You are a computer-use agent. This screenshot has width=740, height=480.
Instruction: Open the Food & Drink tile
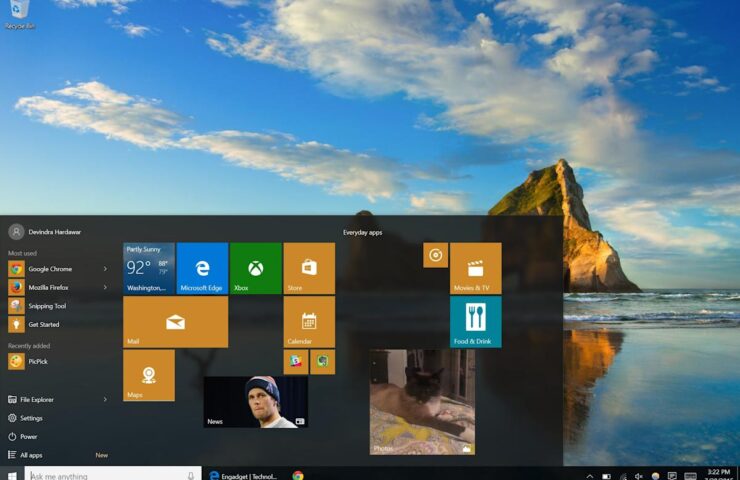[476, 322]
